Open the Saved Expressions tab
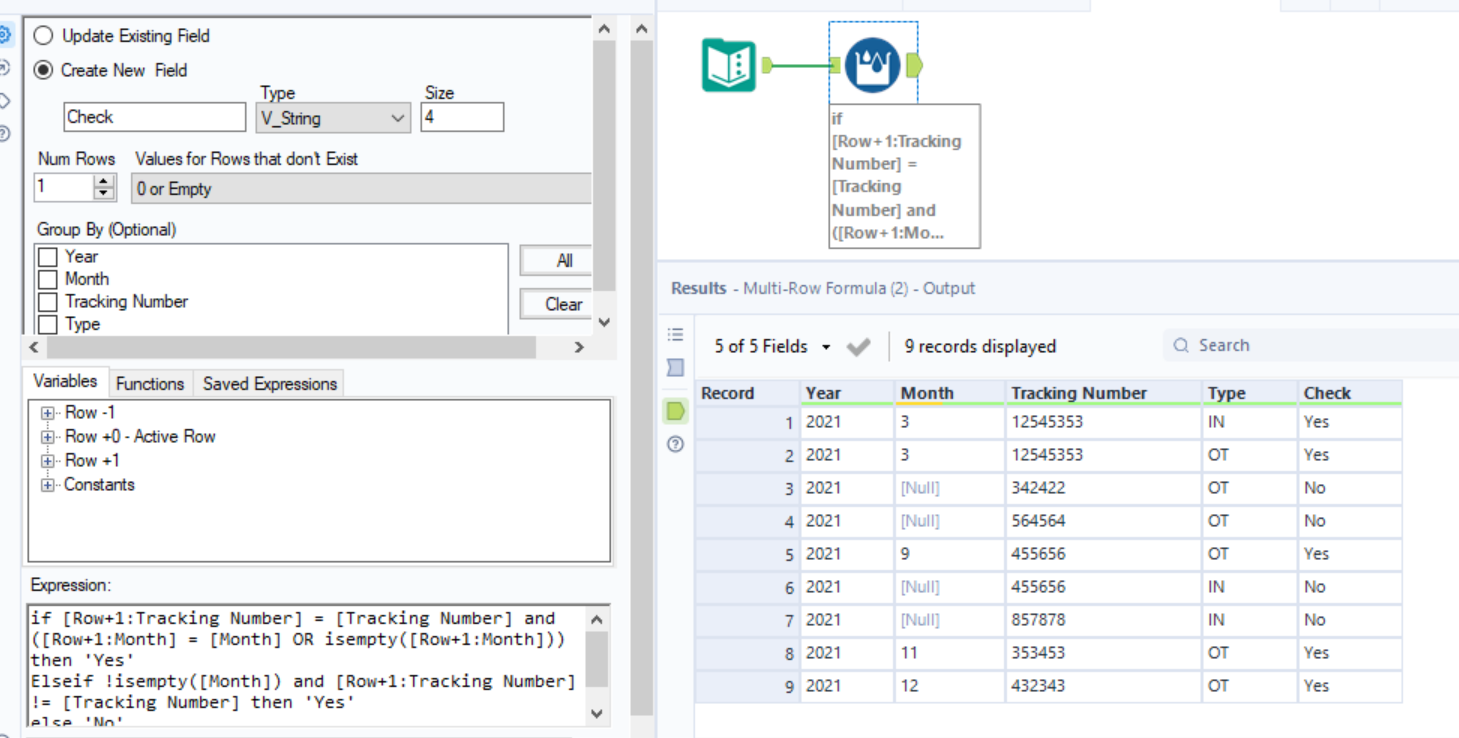The height and width of the screenshot is (738, 1459). click(x=268, y=383)
